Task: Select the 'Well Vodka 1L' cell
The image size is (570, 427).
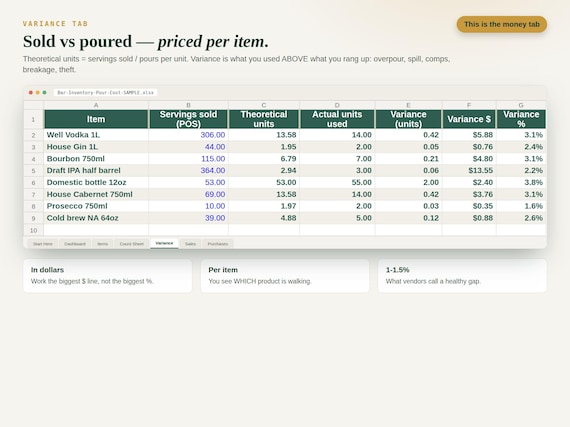Action: [x=96, y=135]
